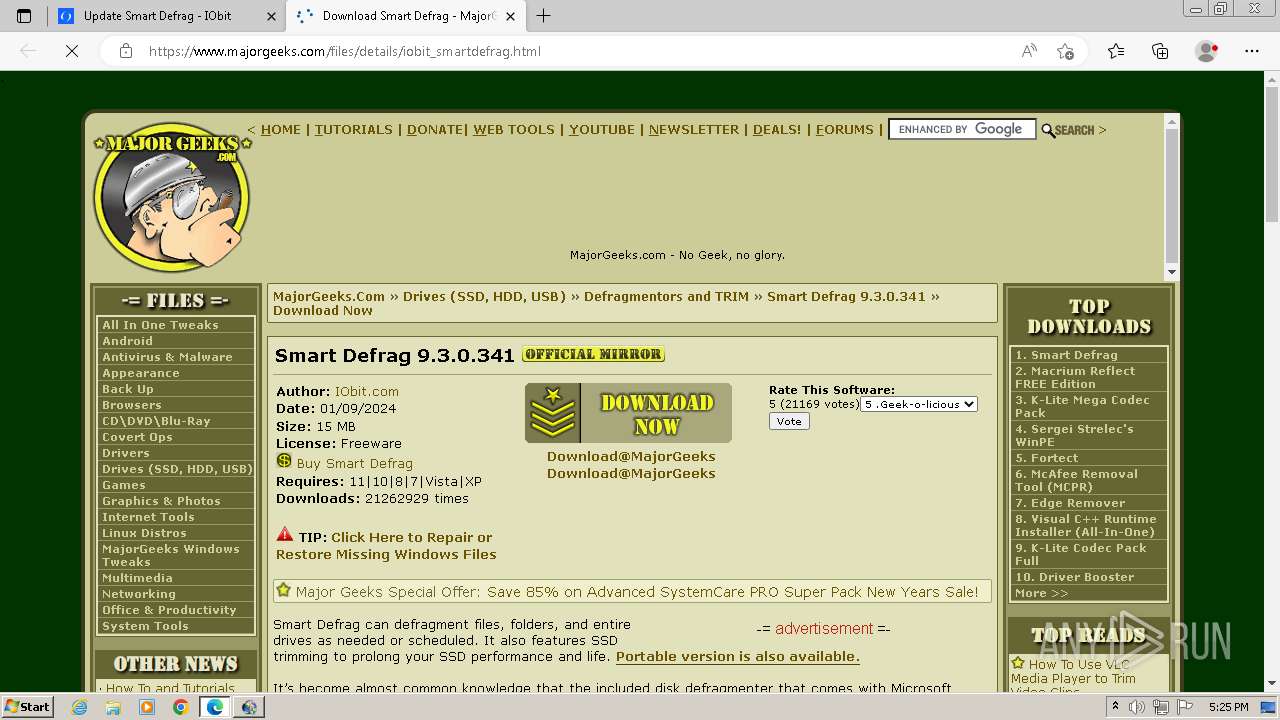Open Internet Explorer from the taskbar

pyautogui.click(x=79, y=707)
